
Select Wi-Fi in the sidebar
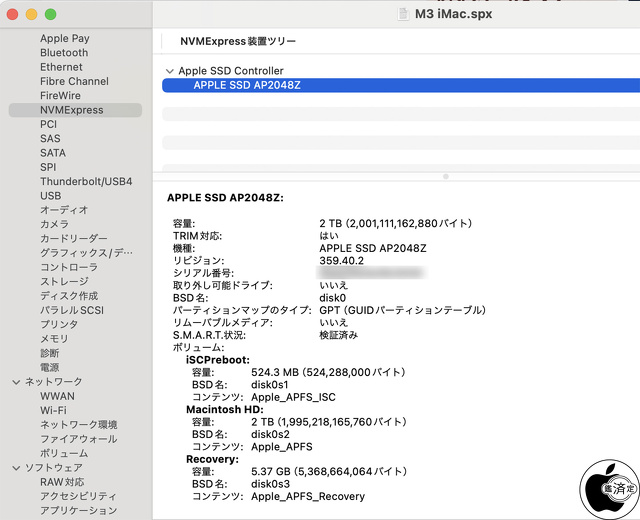53,411
